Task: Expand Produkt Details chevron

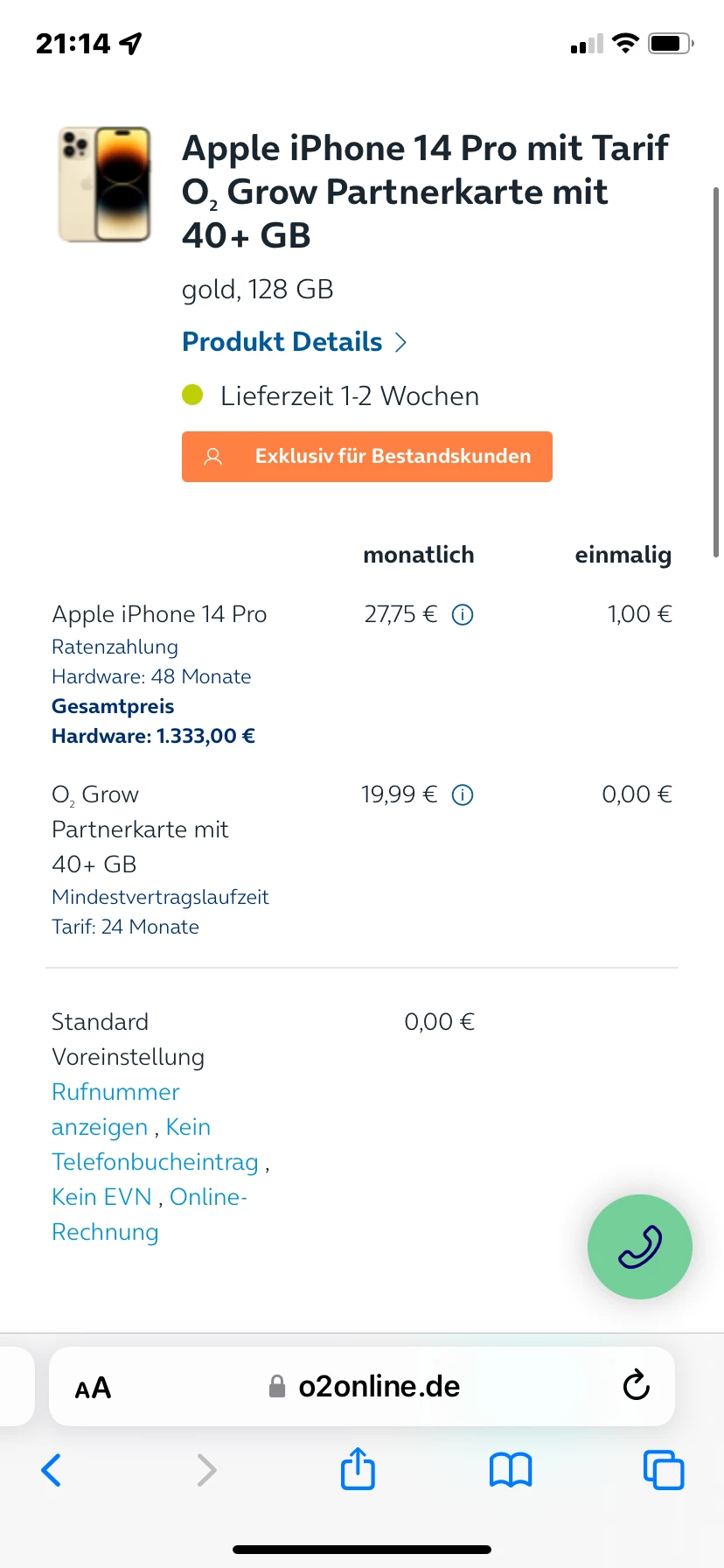Action: pos(401,342)
